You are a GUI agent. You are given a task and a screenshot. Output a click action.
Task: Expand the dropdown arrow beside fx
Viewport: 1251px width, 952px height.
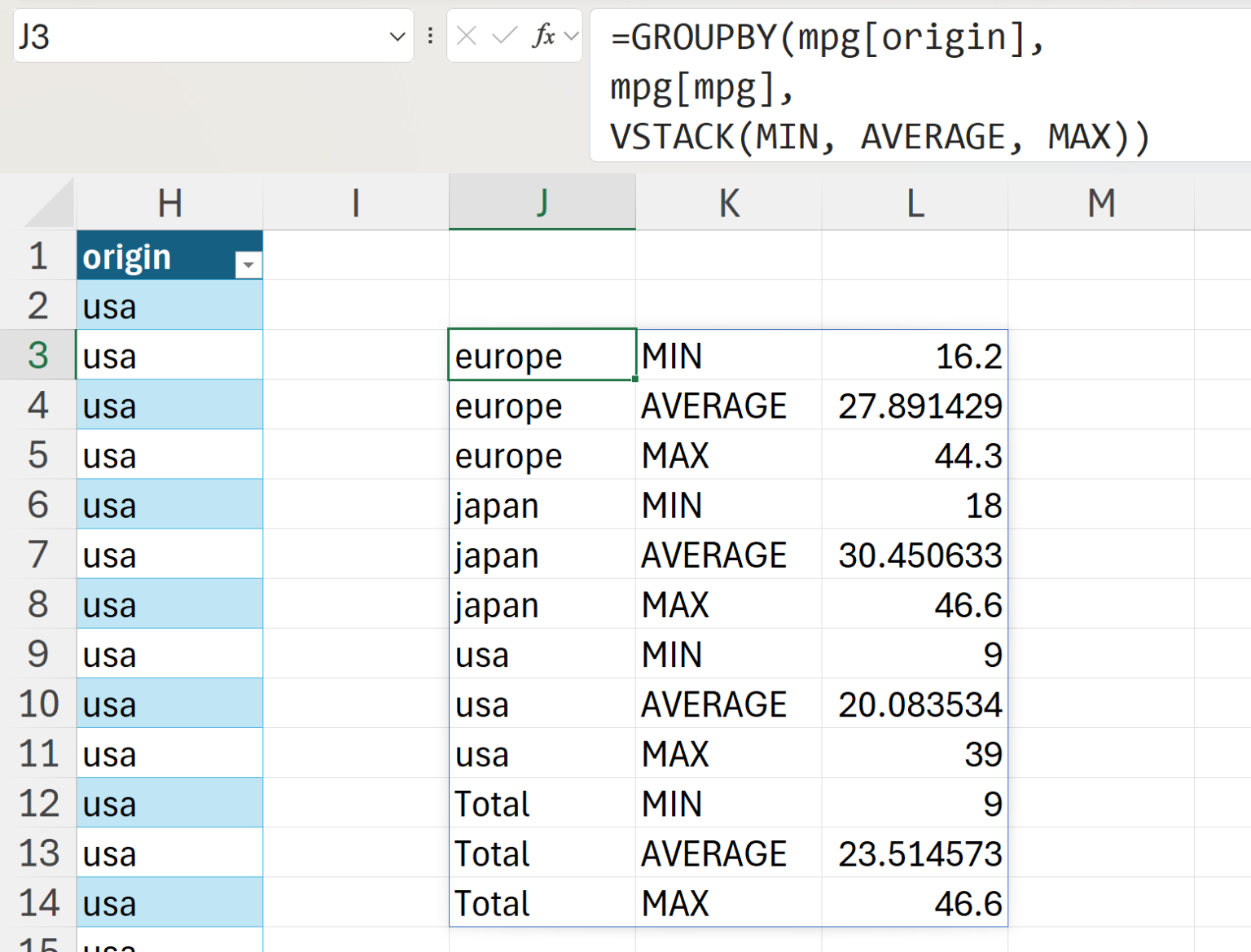[572, 36]
